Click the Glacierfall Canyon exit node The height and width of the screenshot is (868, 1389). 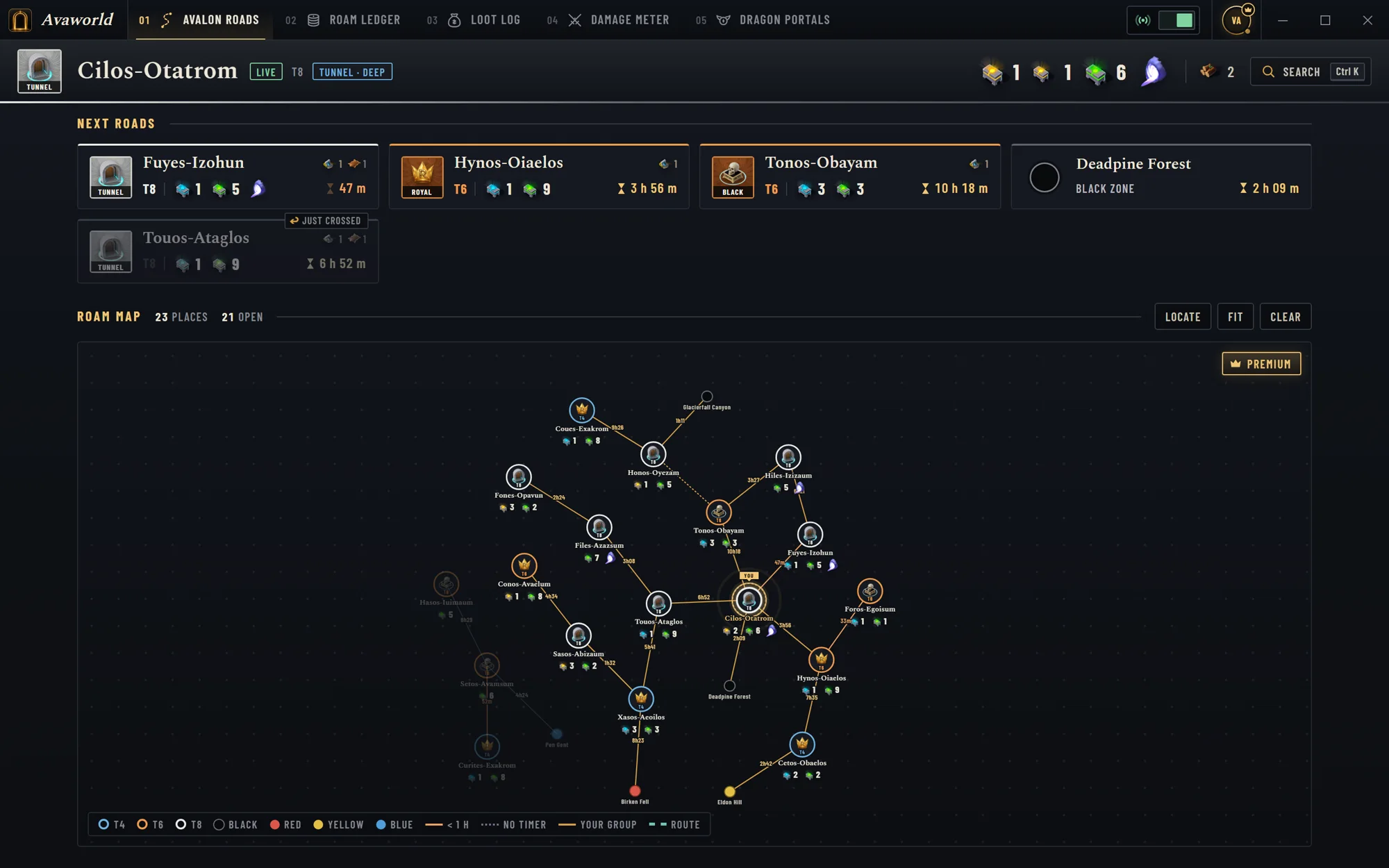706,397
